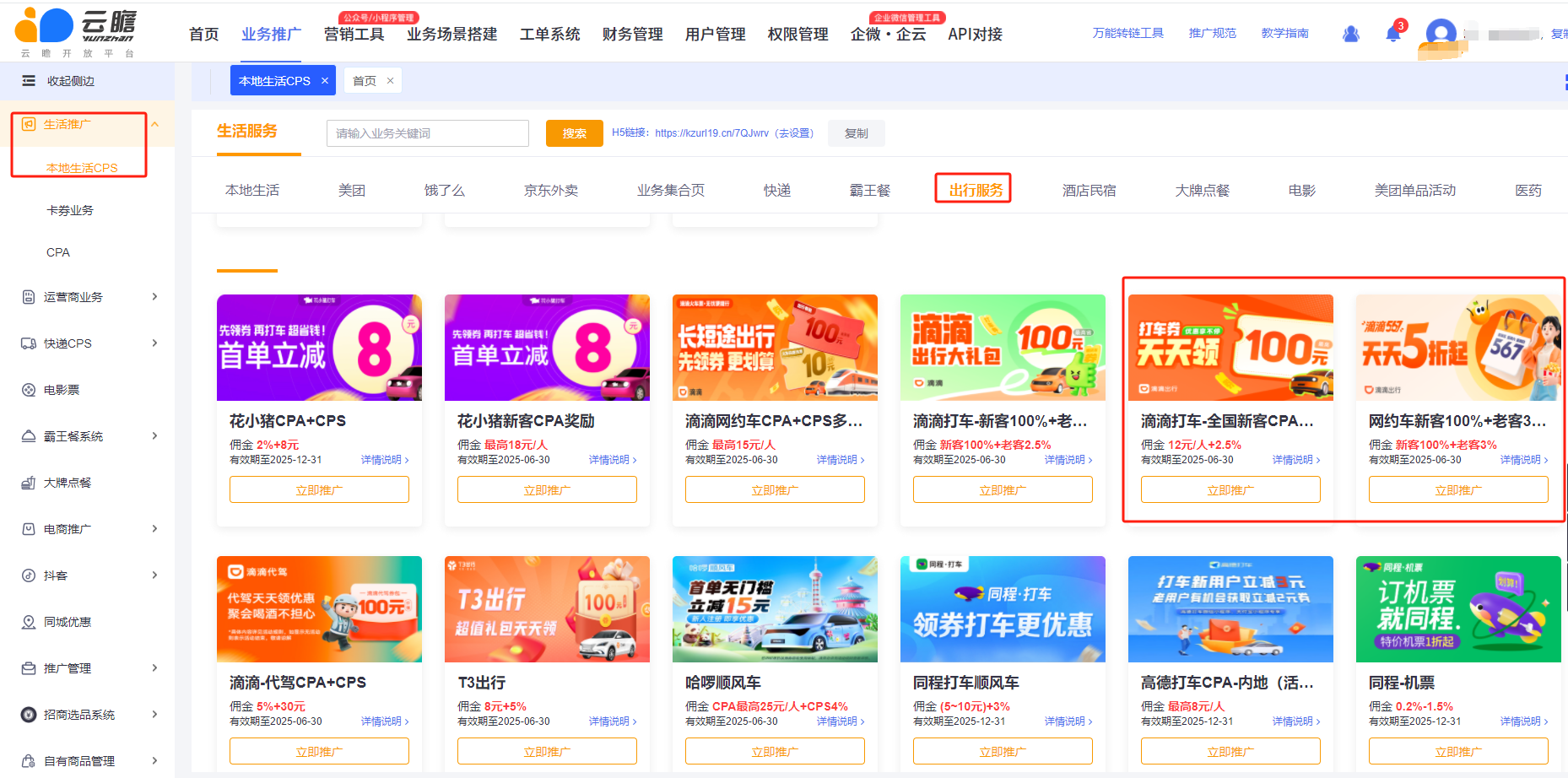Expand the 抖客 chevron

[155, 575]
